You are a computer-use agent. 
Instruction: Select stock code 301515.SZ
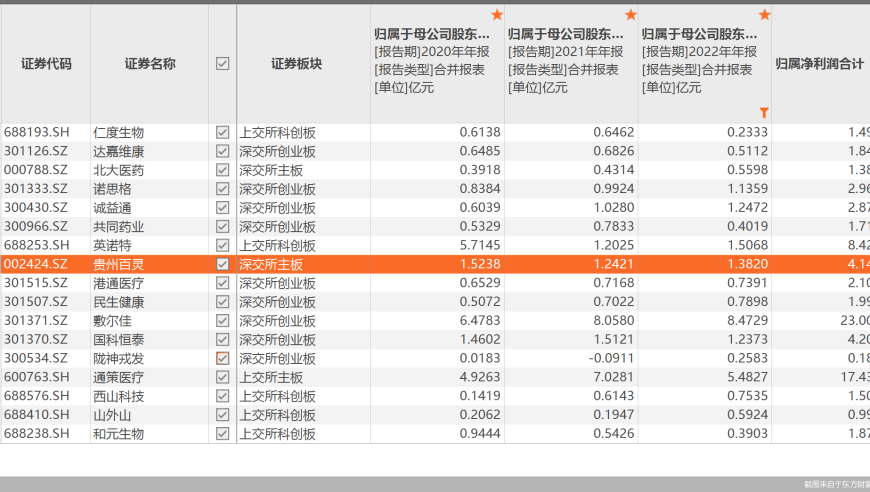(36, 283)
